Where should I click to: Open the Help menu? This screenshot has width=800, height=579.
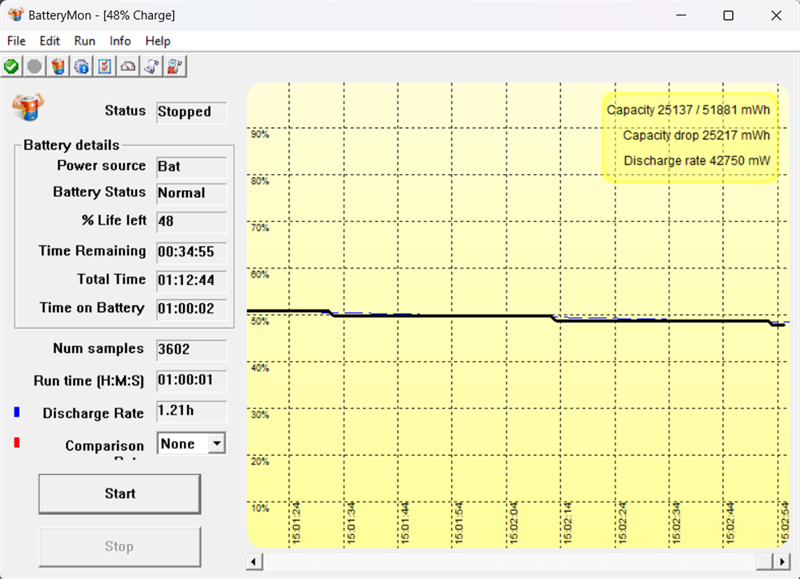click(x=158, y=41)
